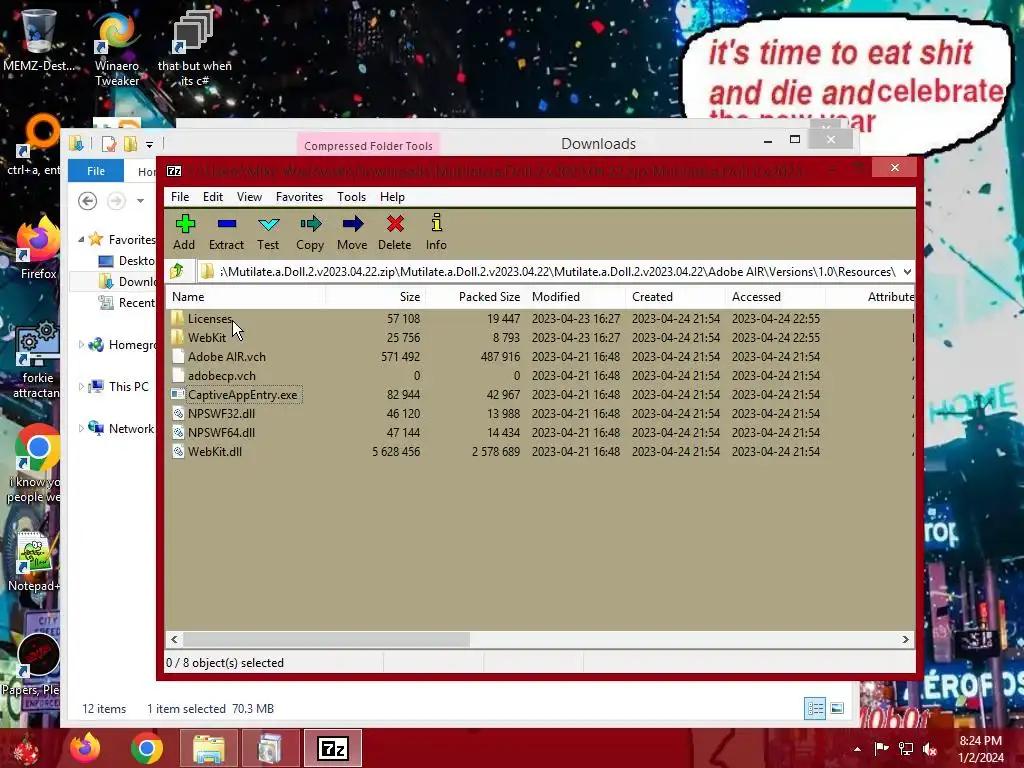Expand the This PC tree node
Viewport: 1024px width, 768px height.
81,387
